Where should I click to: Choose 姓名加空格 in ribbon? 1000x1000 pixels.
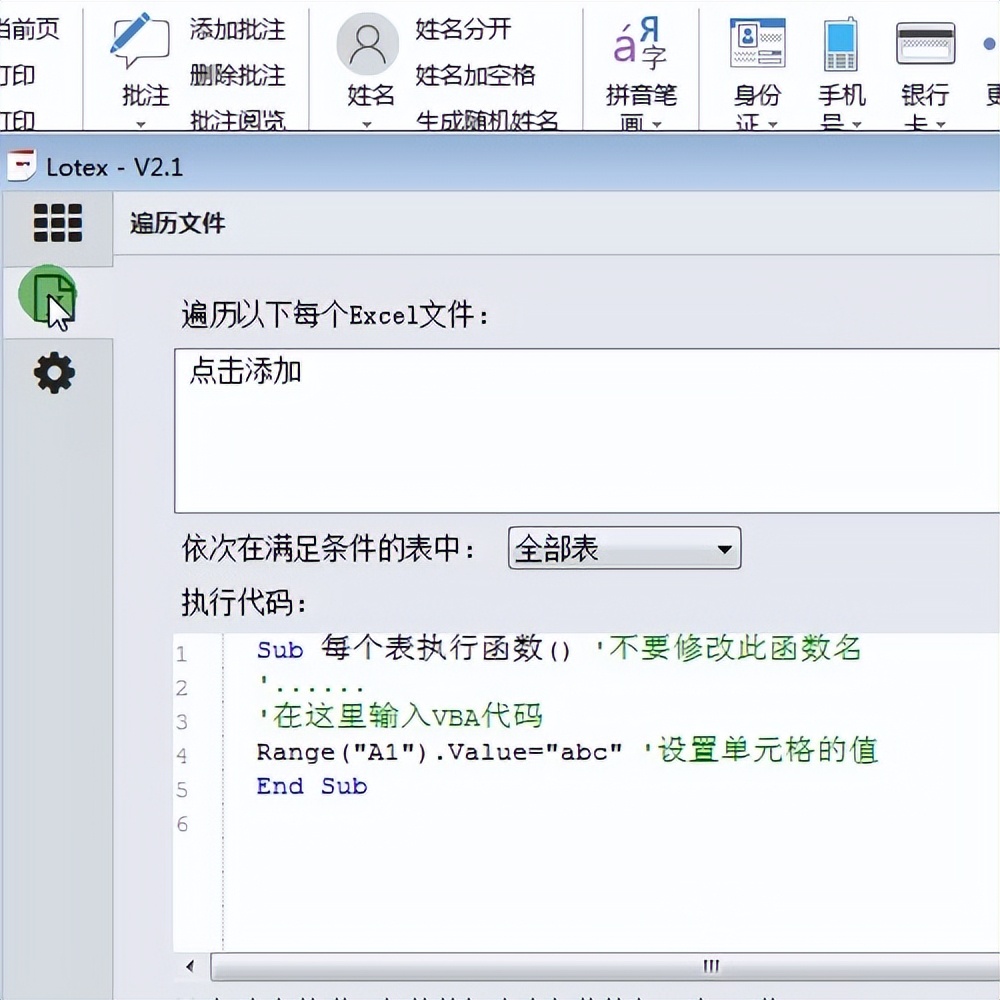(475, 75)
